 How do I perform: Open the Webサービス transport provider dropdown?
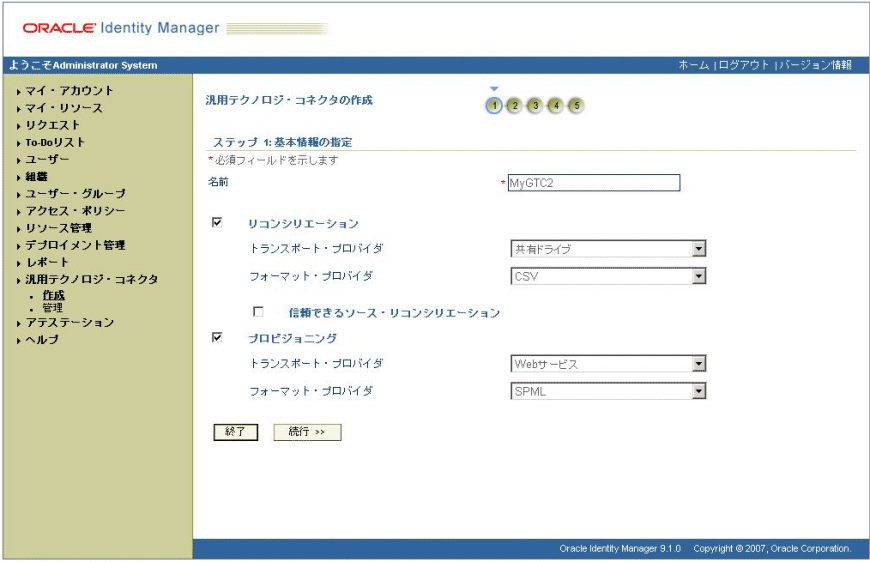pyautogui.click(x=608, y=363)
